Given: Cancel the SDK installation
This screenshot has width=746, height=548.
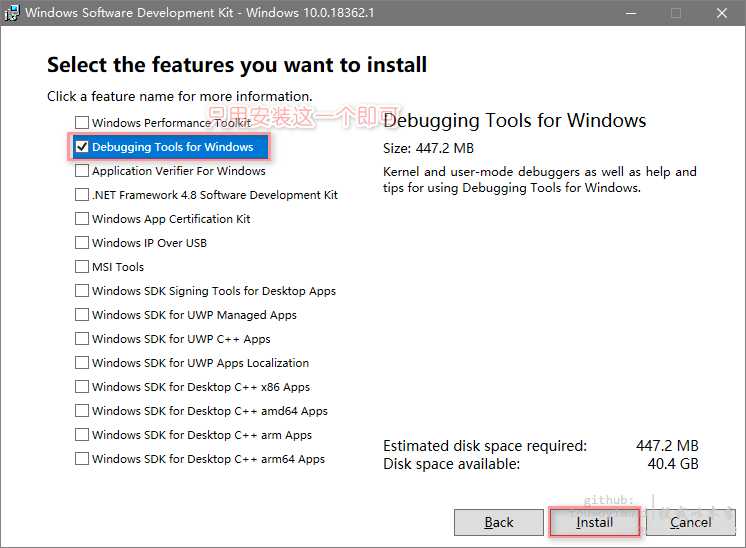Looking at the screenshot, I should tap(690, 522).
